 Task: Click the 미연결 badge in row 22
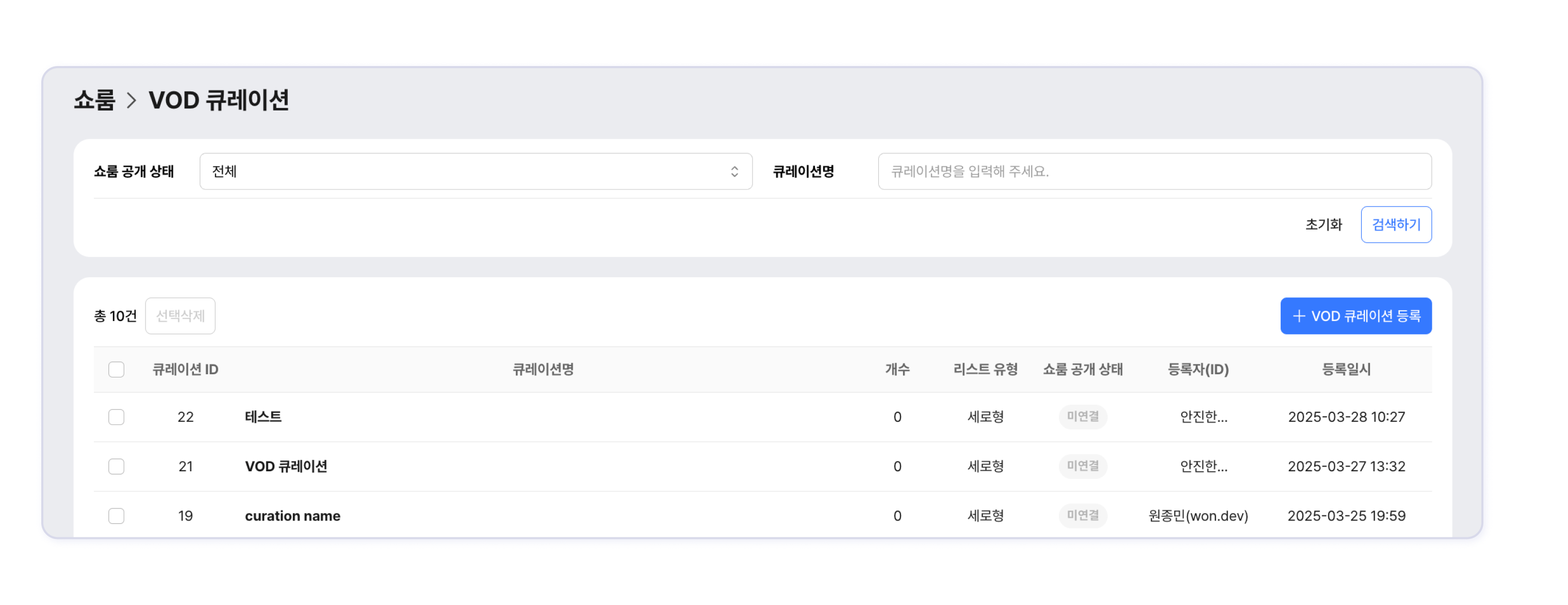point(1082,417)
